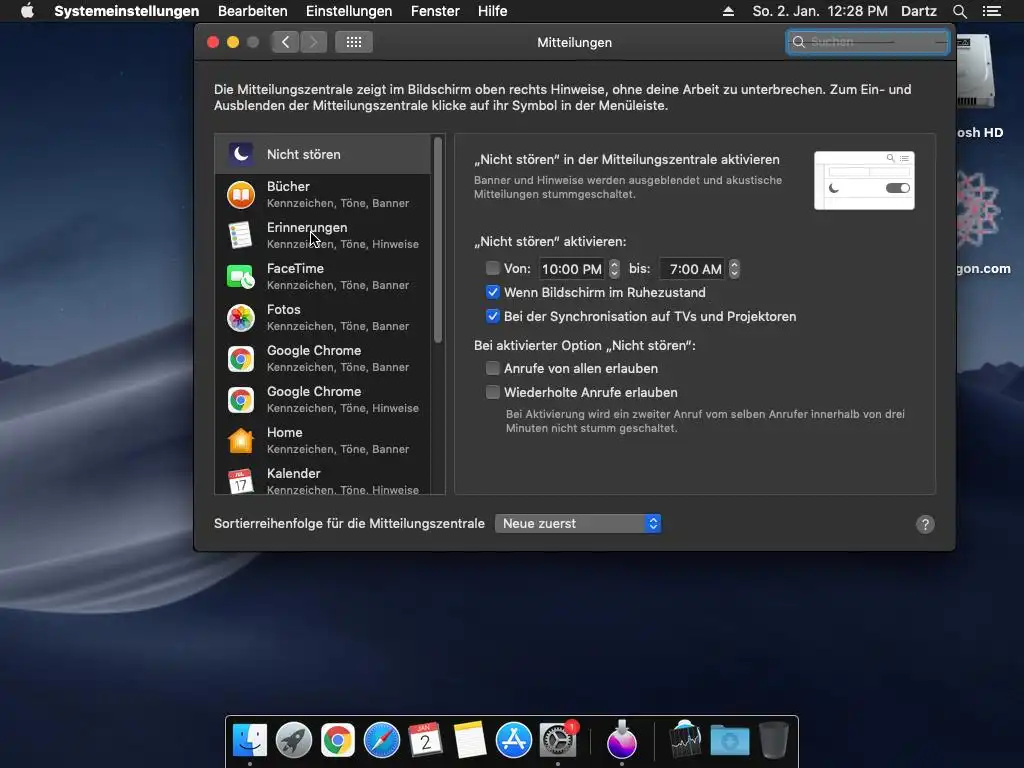Go forward with the right chevron button
Screen dimensions: 1024x768
313,42
